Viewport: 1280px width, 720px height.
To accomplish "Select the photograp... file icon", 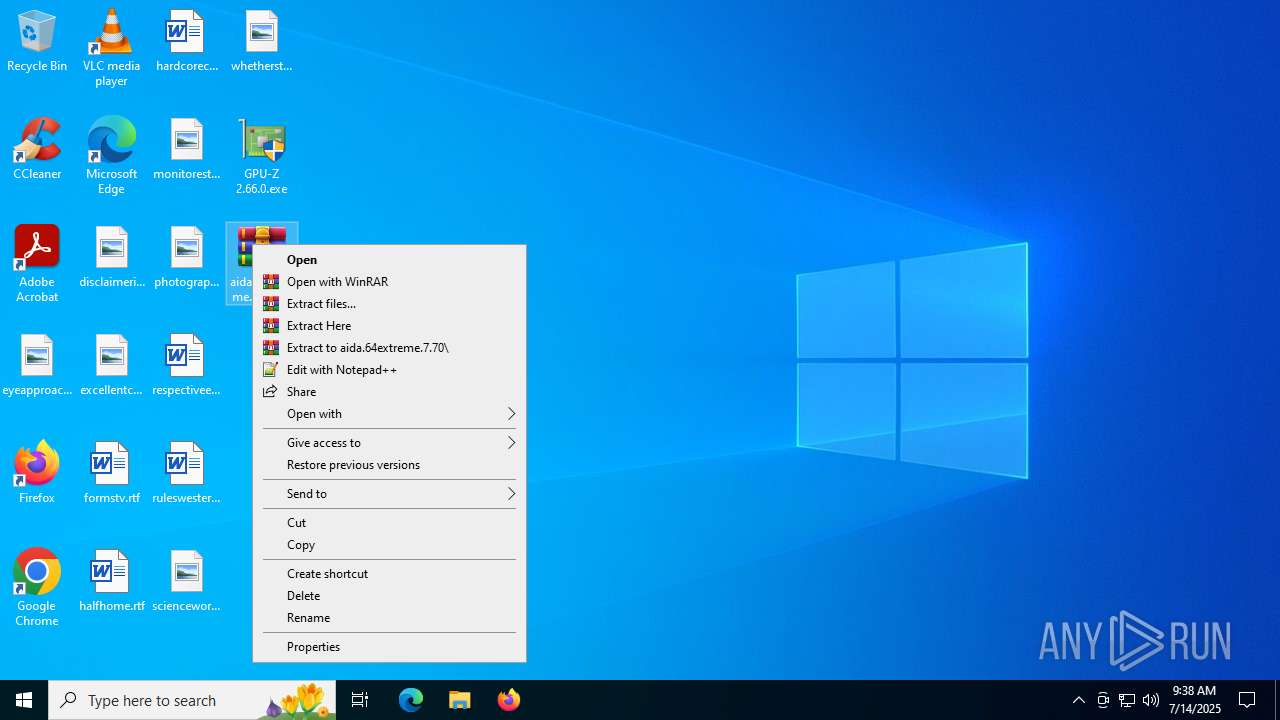I will 186,258.
